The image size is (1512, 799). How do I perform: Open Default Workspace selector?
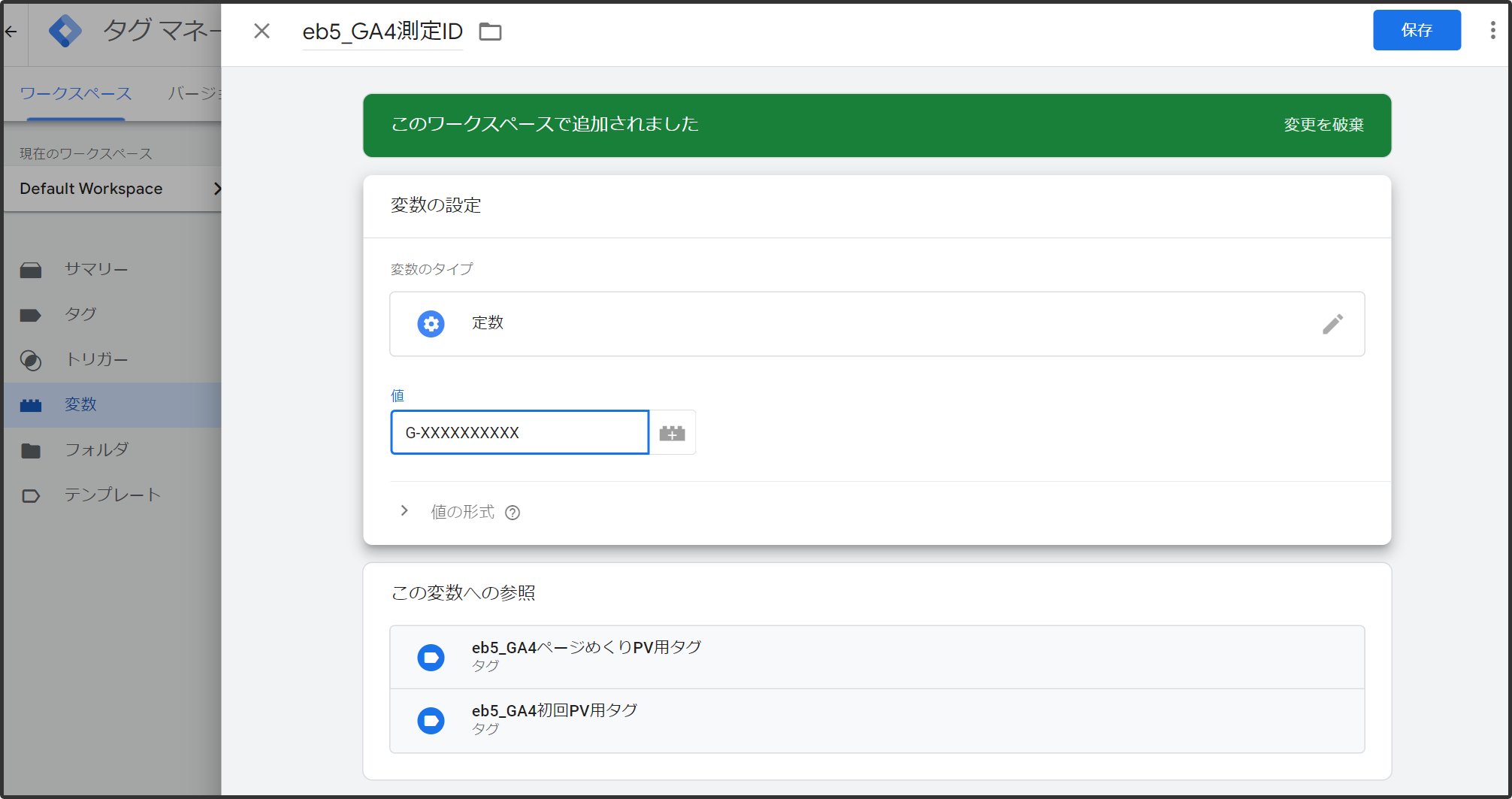tap(113, 189)
